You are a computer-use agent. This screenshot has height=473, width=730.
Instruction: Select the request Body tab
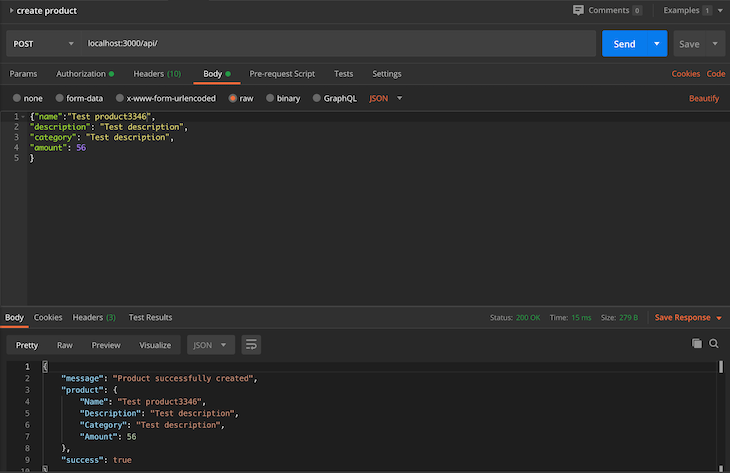click(216, 74)
